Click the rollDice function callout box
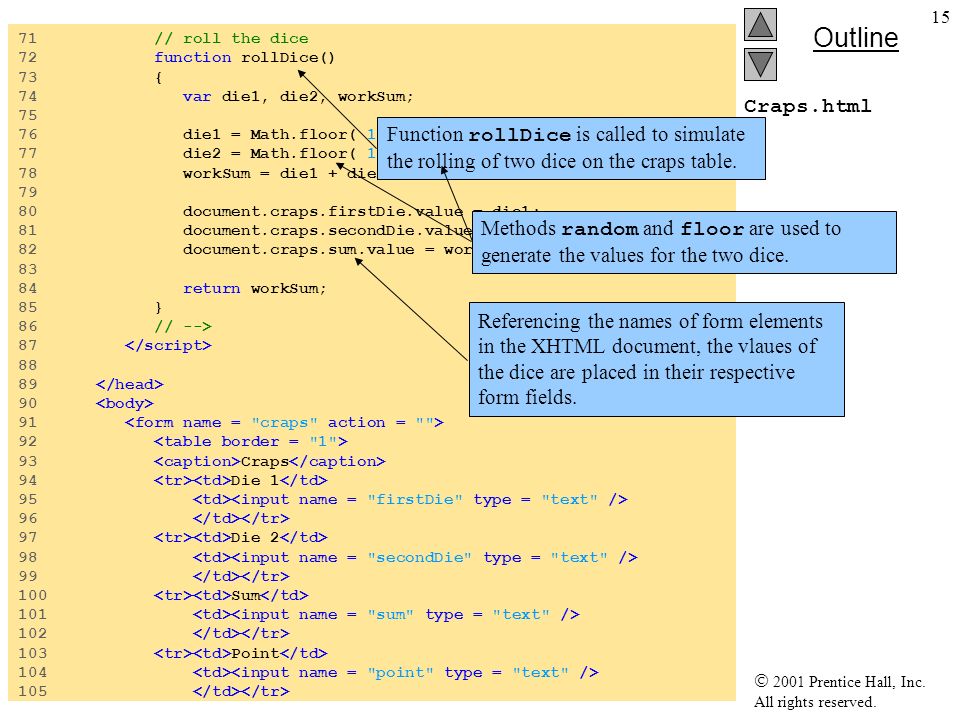Viewport: 960px width, 720px height. click(x=571, y=148)
